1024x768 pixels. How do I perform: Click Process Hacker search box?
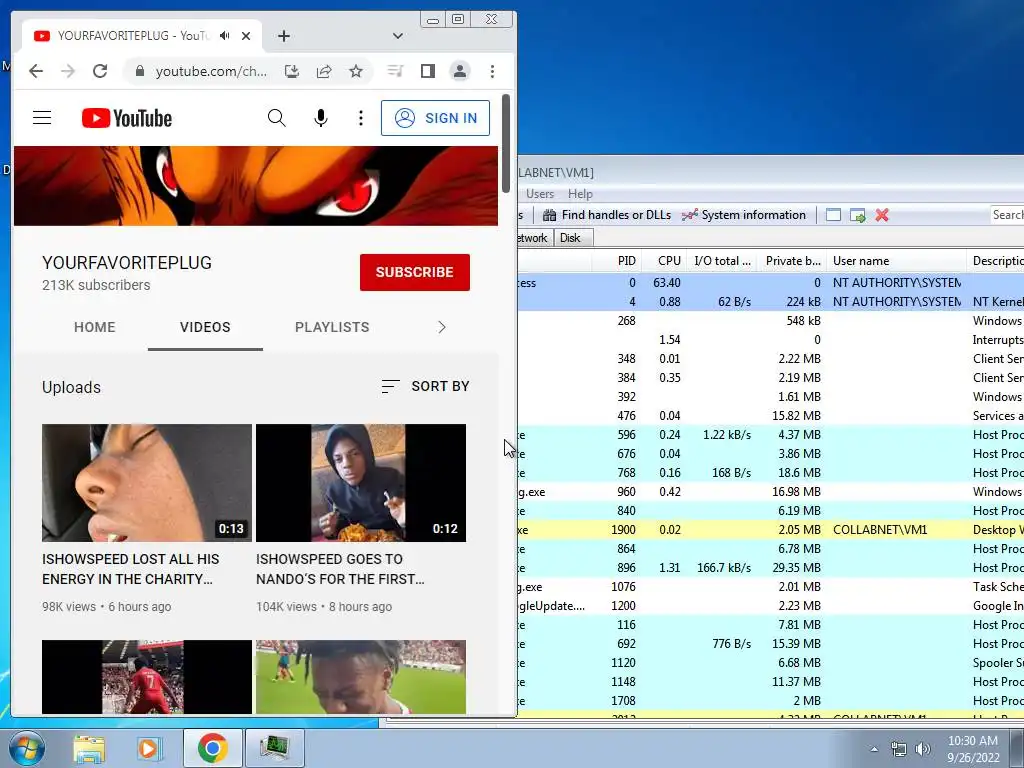tap(1007, 215)
